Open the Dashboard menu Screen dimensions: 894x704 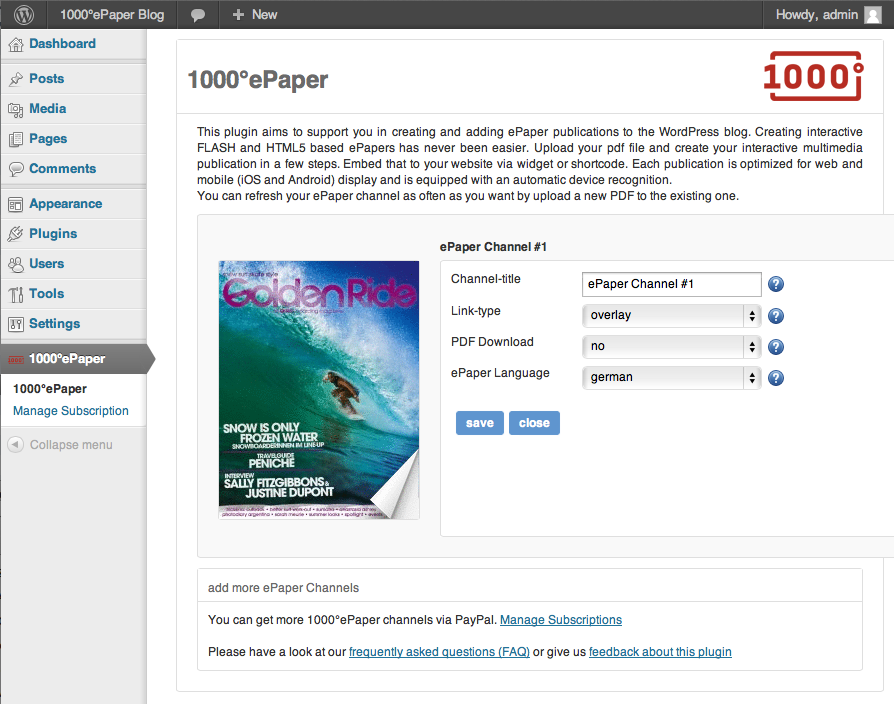click(62, 44)
